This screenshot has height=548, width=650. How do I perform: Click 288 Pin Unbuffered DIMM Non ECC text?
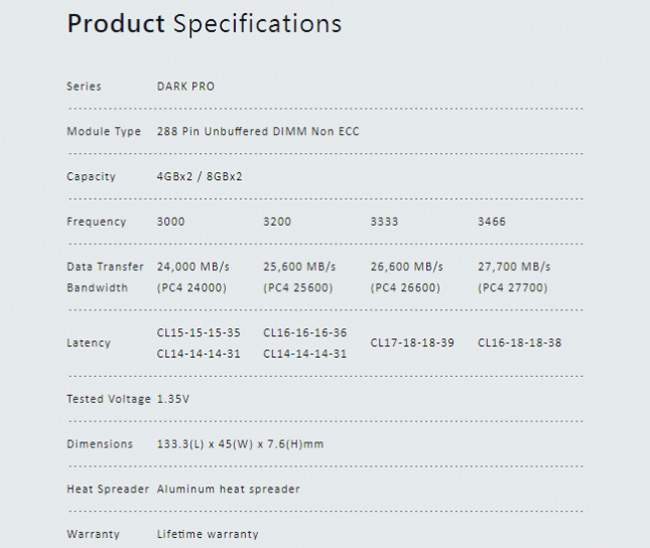(x=258, y=131)
